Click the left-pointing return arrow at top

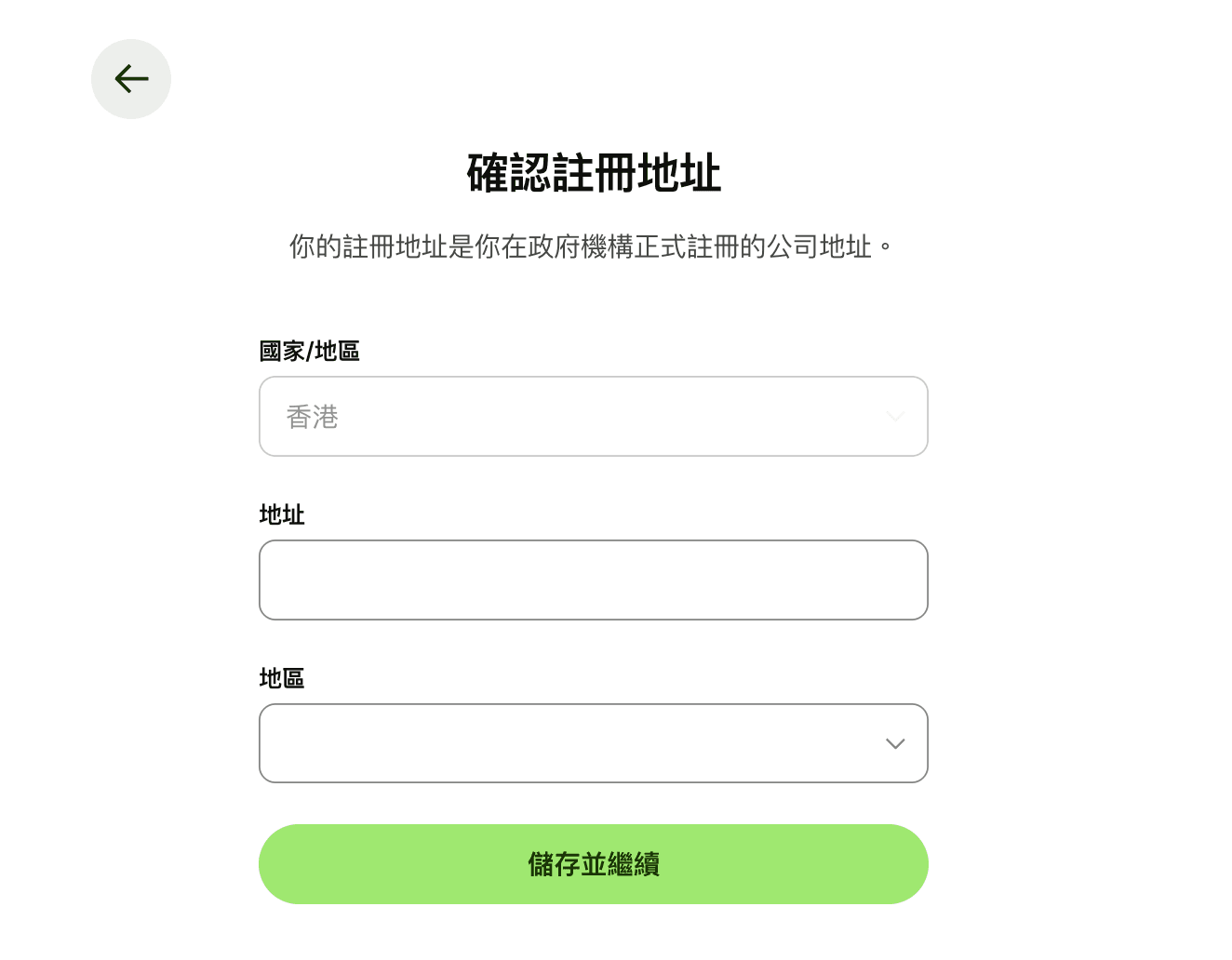[x=131, y=79]
